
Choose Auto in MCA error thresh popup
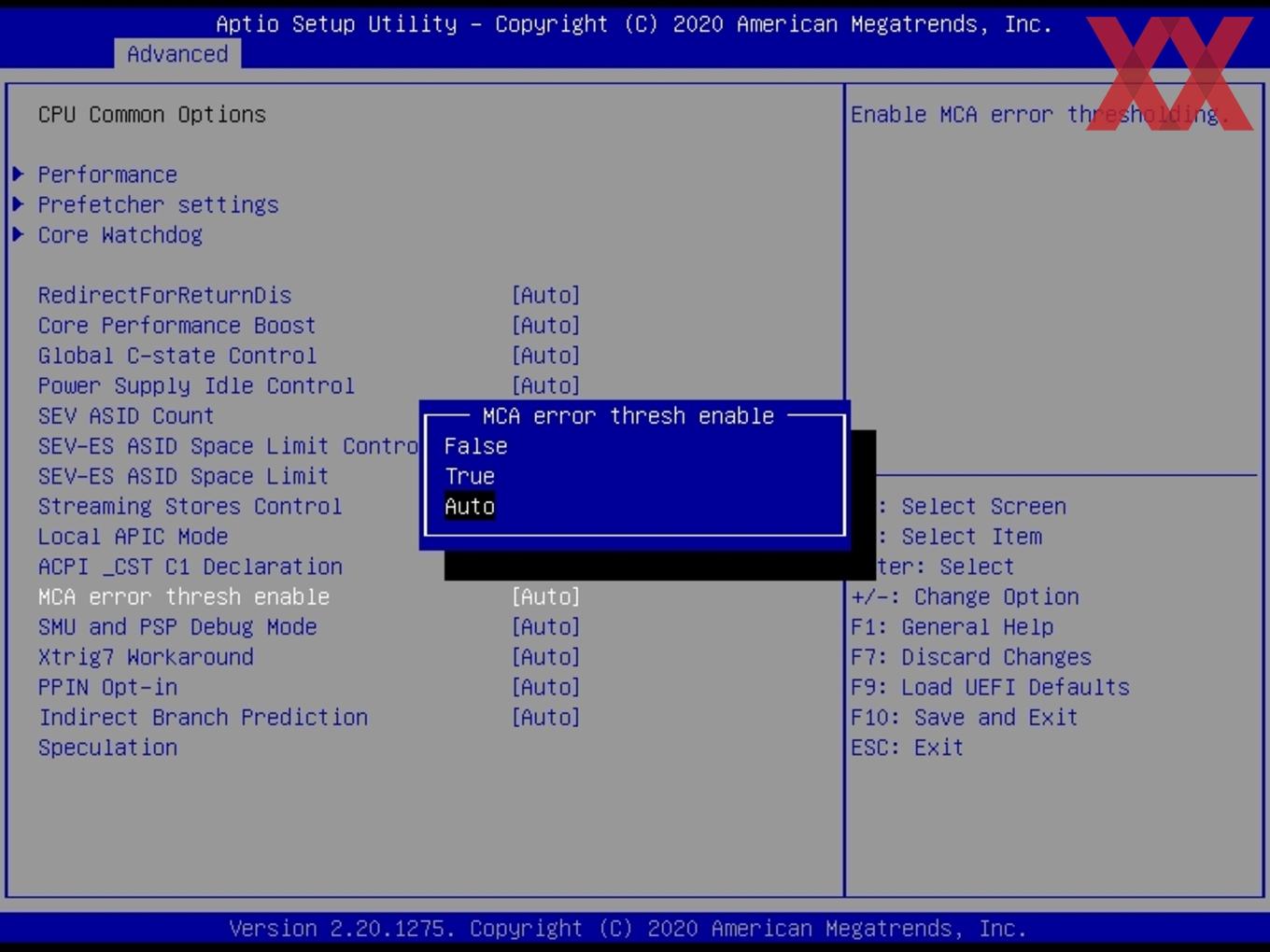pos(470,506)
